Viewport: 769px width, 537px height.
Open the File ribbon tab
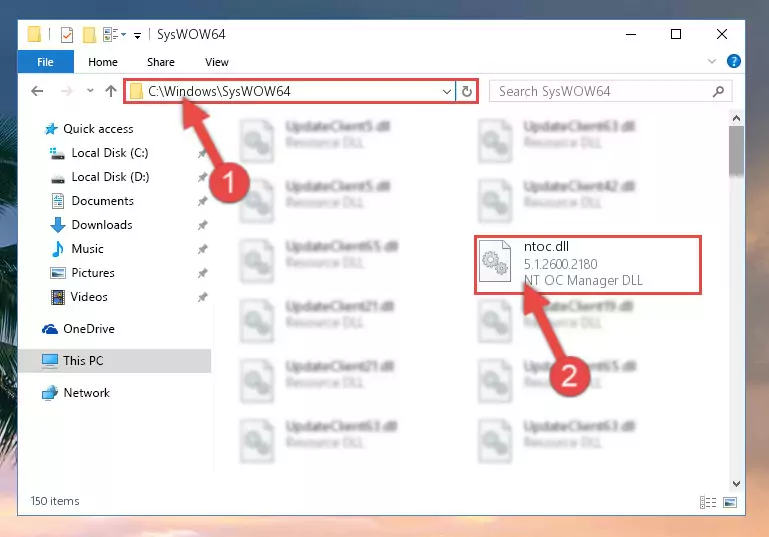[x=46, y=62]
